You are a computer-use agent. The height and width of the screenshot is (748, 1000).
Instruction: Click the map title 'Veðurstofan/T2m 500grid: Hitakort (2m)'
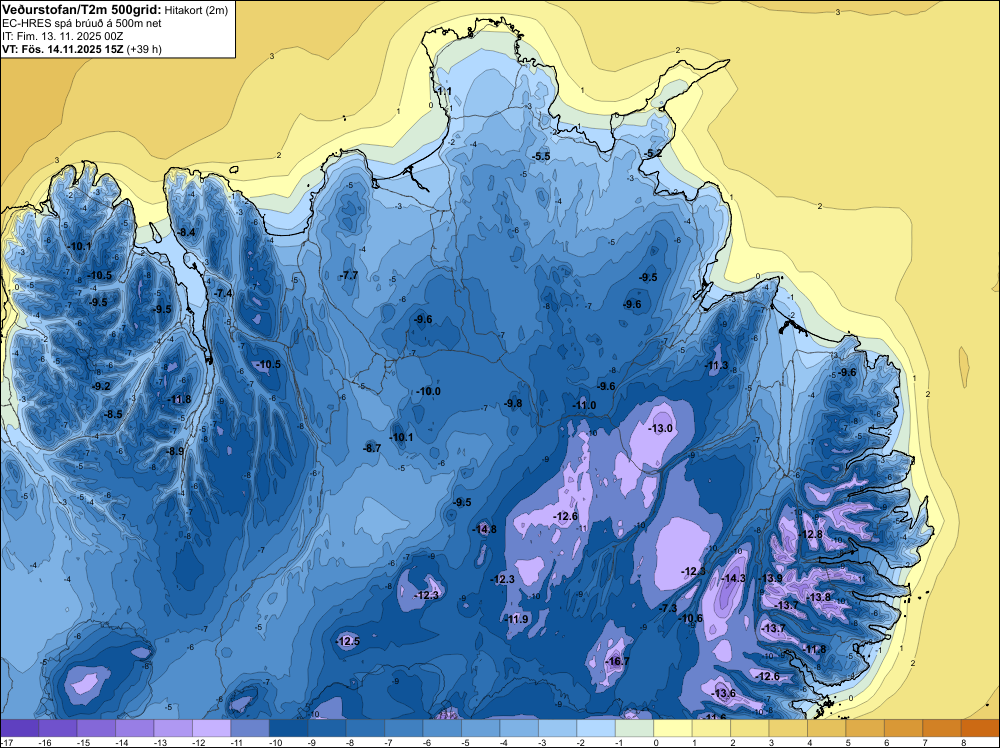pyautogui.click(x=115, y=10)
